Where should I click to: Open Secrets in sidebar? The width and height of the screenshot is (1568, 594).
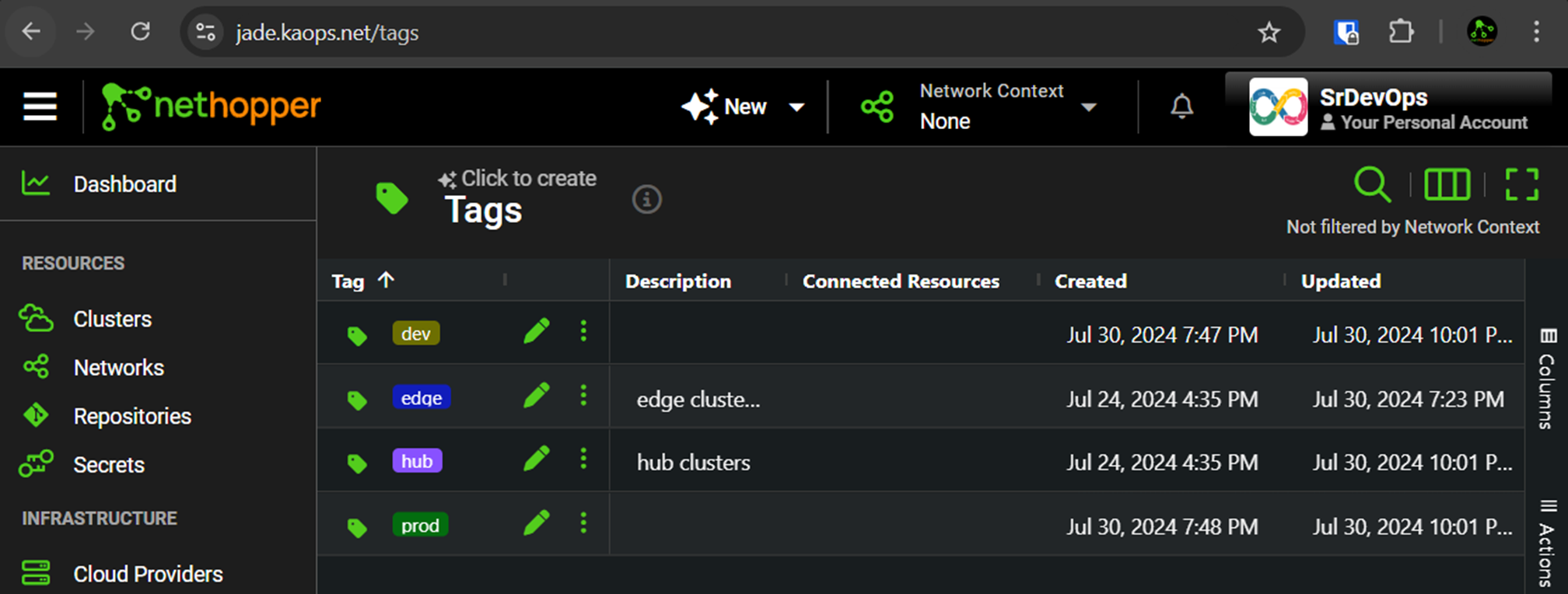pos(109,465)
